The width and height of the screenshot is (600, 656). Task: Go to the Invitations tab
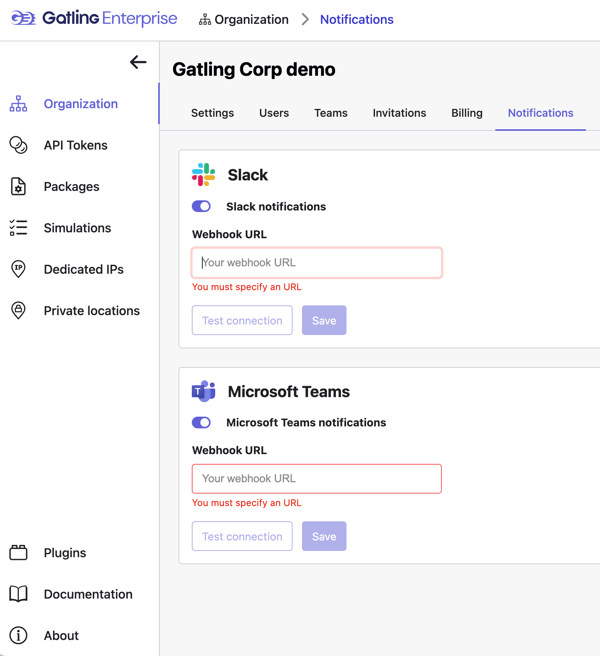(399, 113)
